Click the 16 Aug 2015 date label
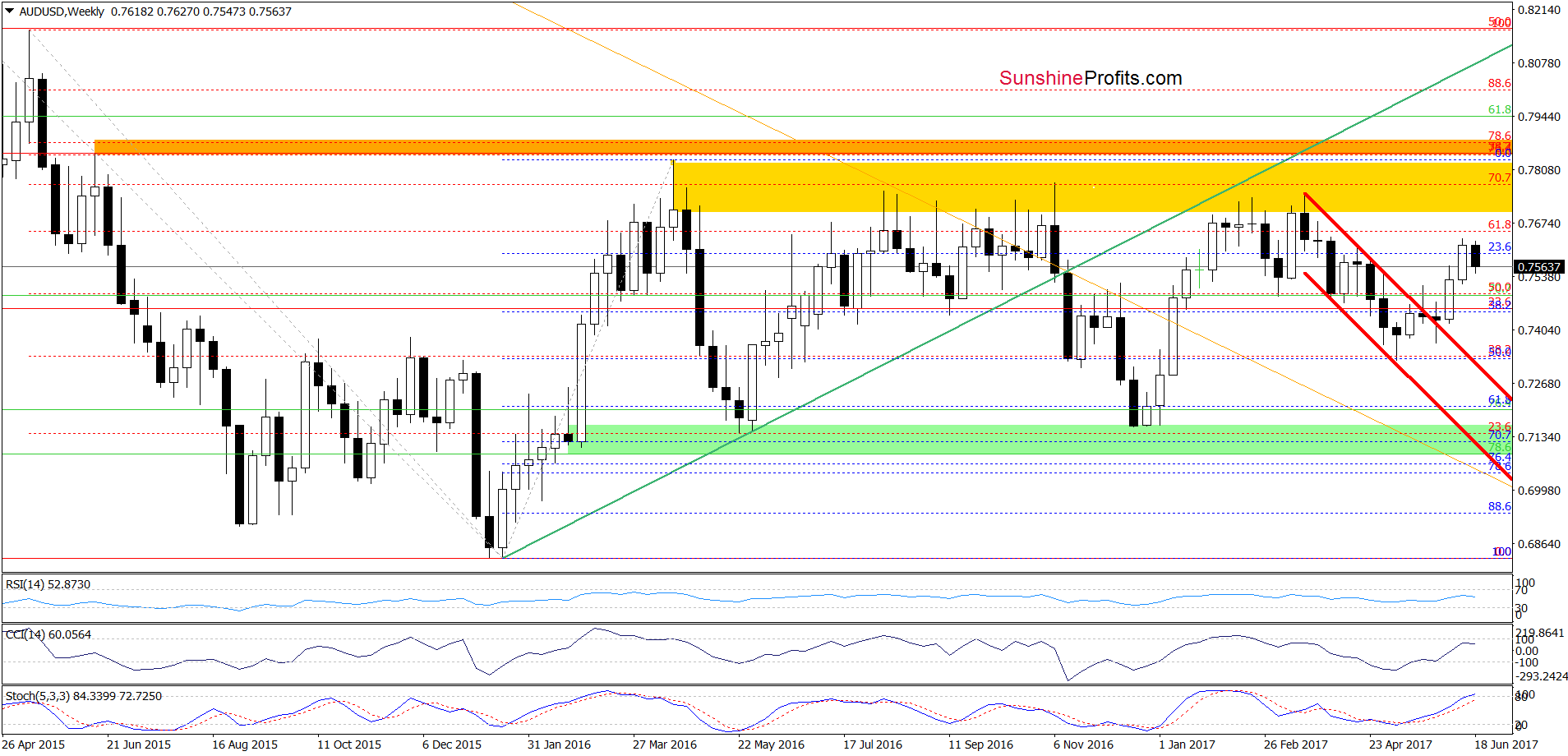The width and height of the screenshot is (1568, 756). (245, 744)
